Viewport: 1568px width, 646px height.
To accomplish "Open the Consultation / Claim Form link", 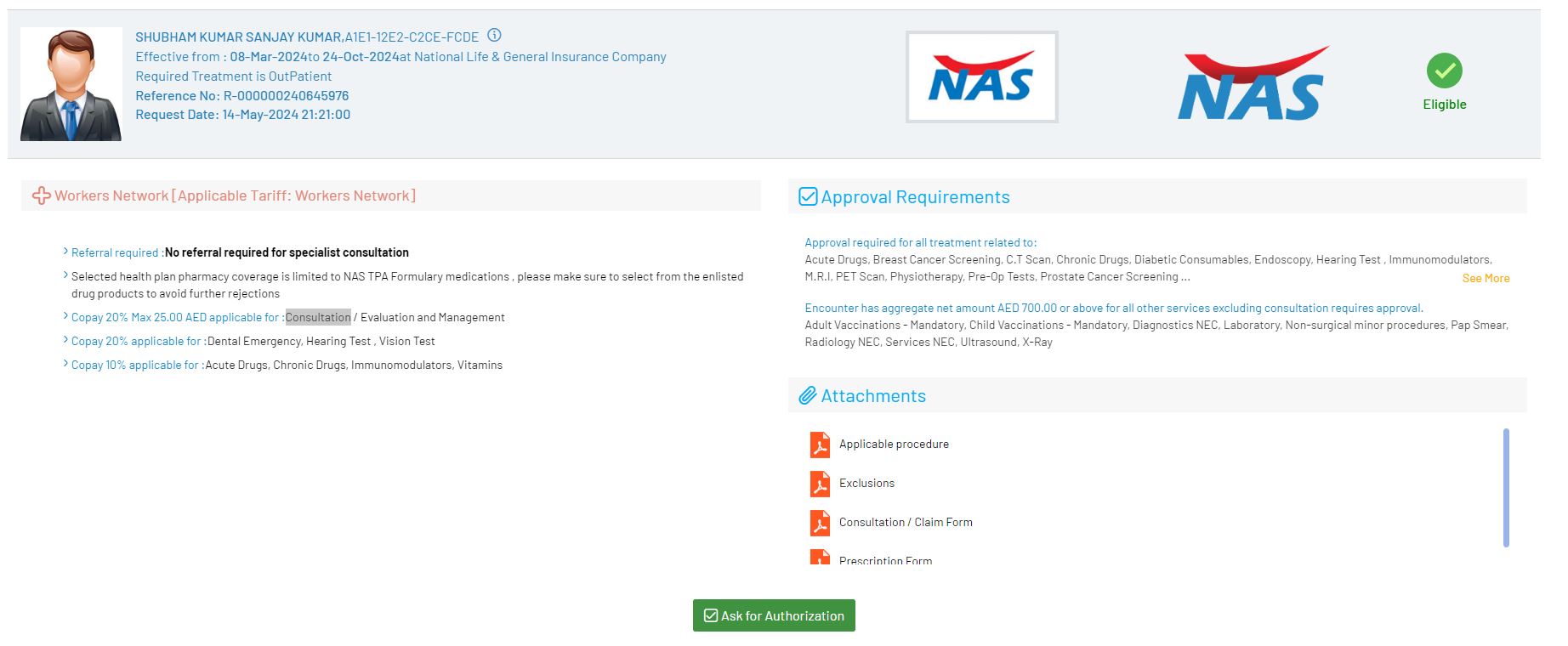I will [x=906, y=522].
